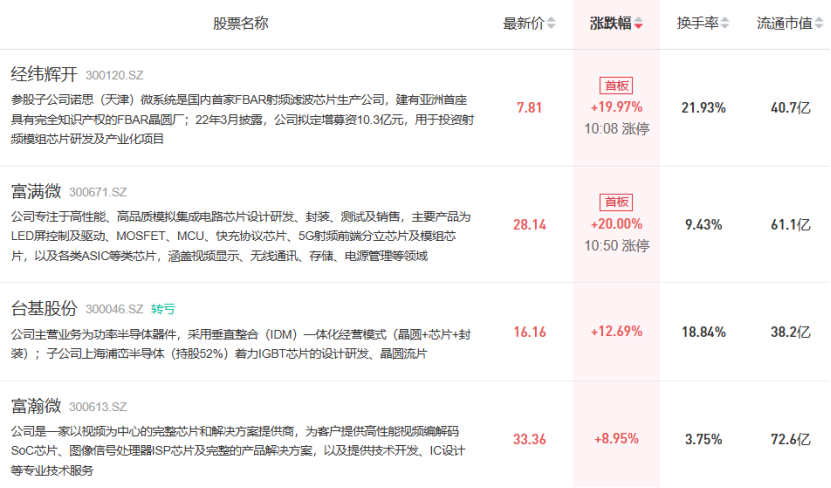Open stock 富满微
The image size is (831, 488).
pyautogui.click(x=36, y=191)
